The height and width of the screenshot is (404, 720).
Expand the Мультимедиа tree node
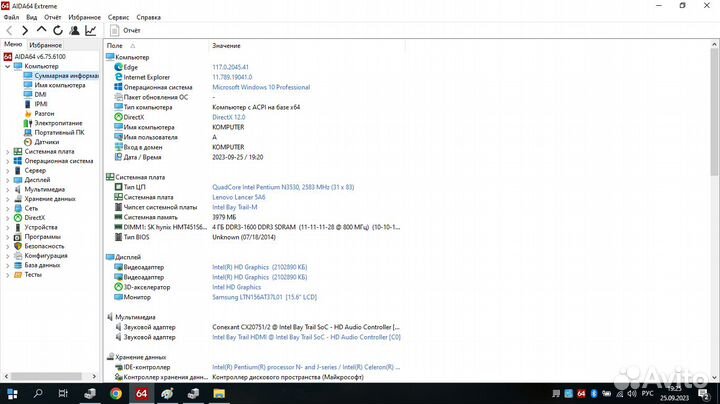(x=7, y=189)
